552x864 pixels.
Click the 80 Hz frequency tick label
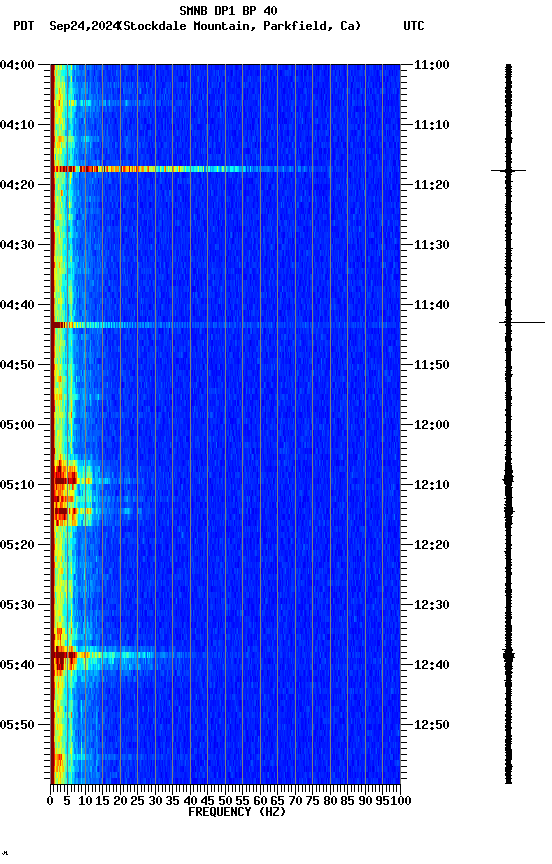tap(330, 801)
